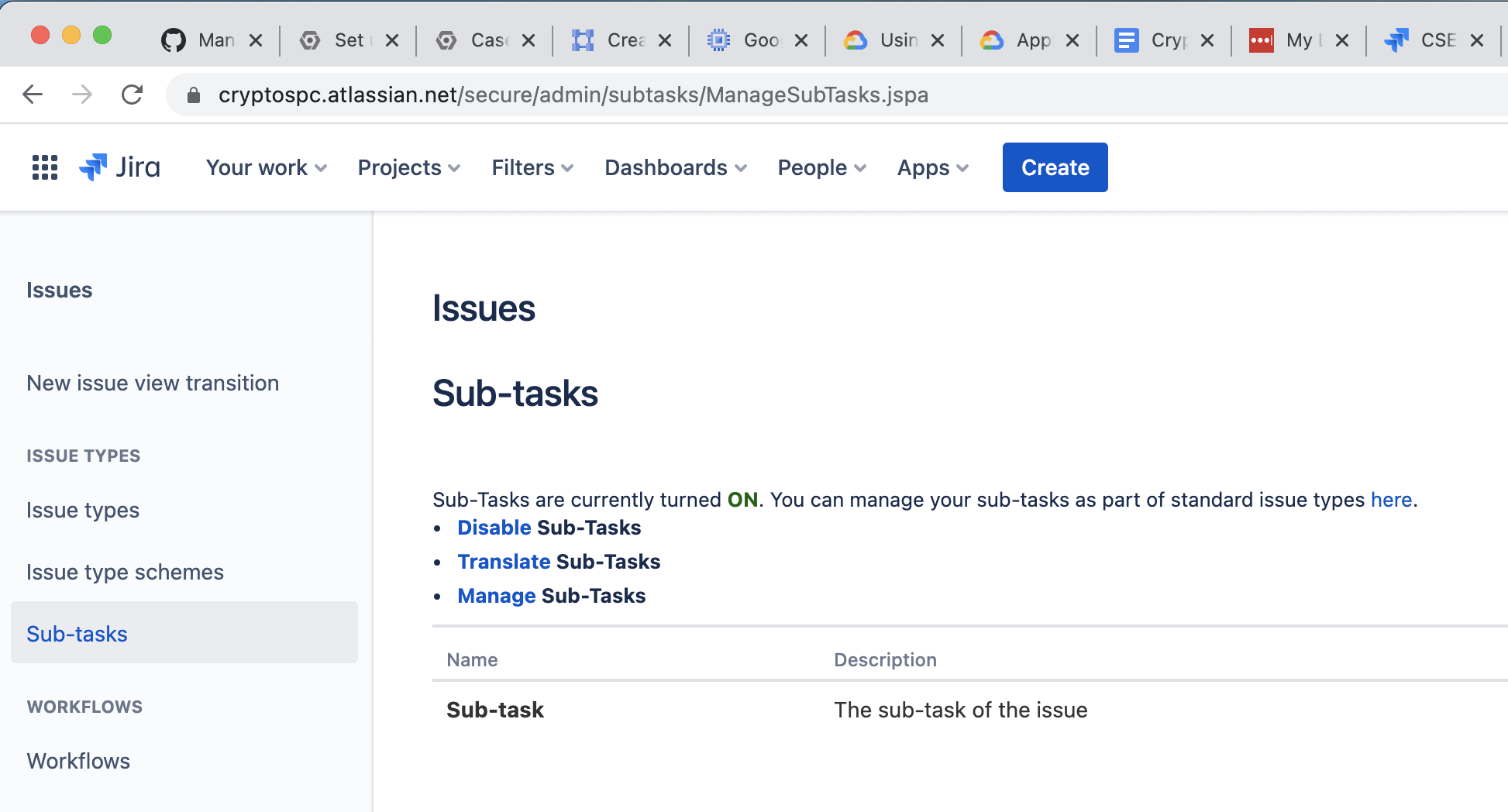Click the address bar URL field
1508x812 pixels.
point(837,95)
